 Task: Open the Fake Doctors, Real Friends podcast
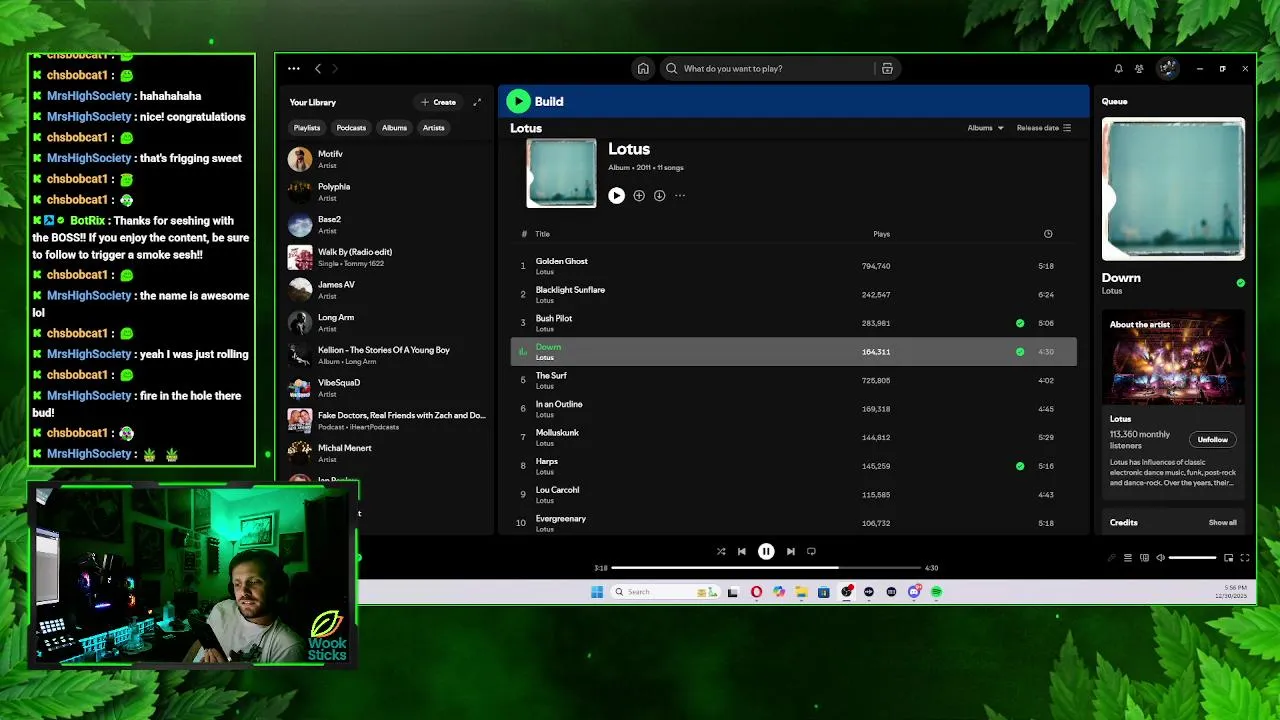click(x=386, y=420)
